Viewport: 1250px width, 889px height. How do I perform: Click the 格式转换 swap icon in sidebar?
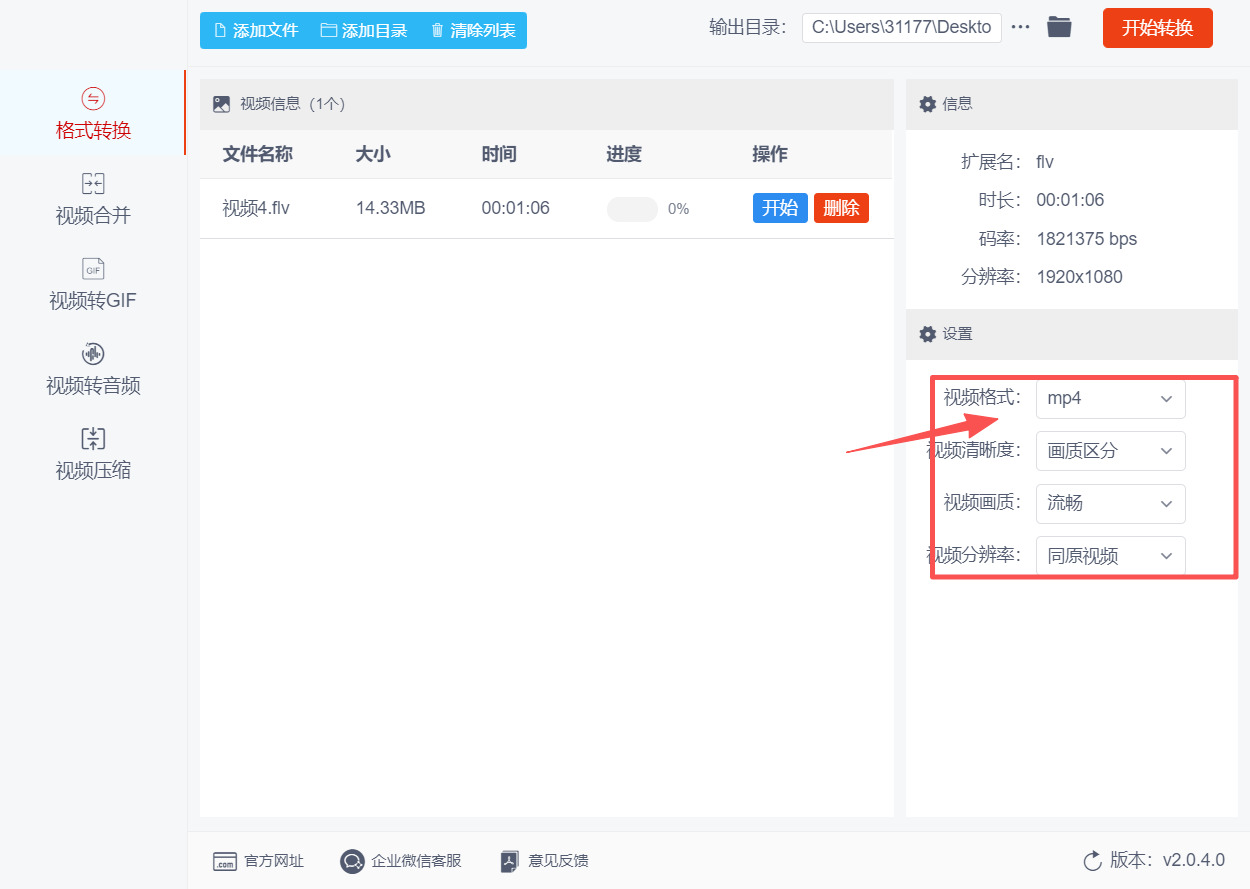point(93,98)
